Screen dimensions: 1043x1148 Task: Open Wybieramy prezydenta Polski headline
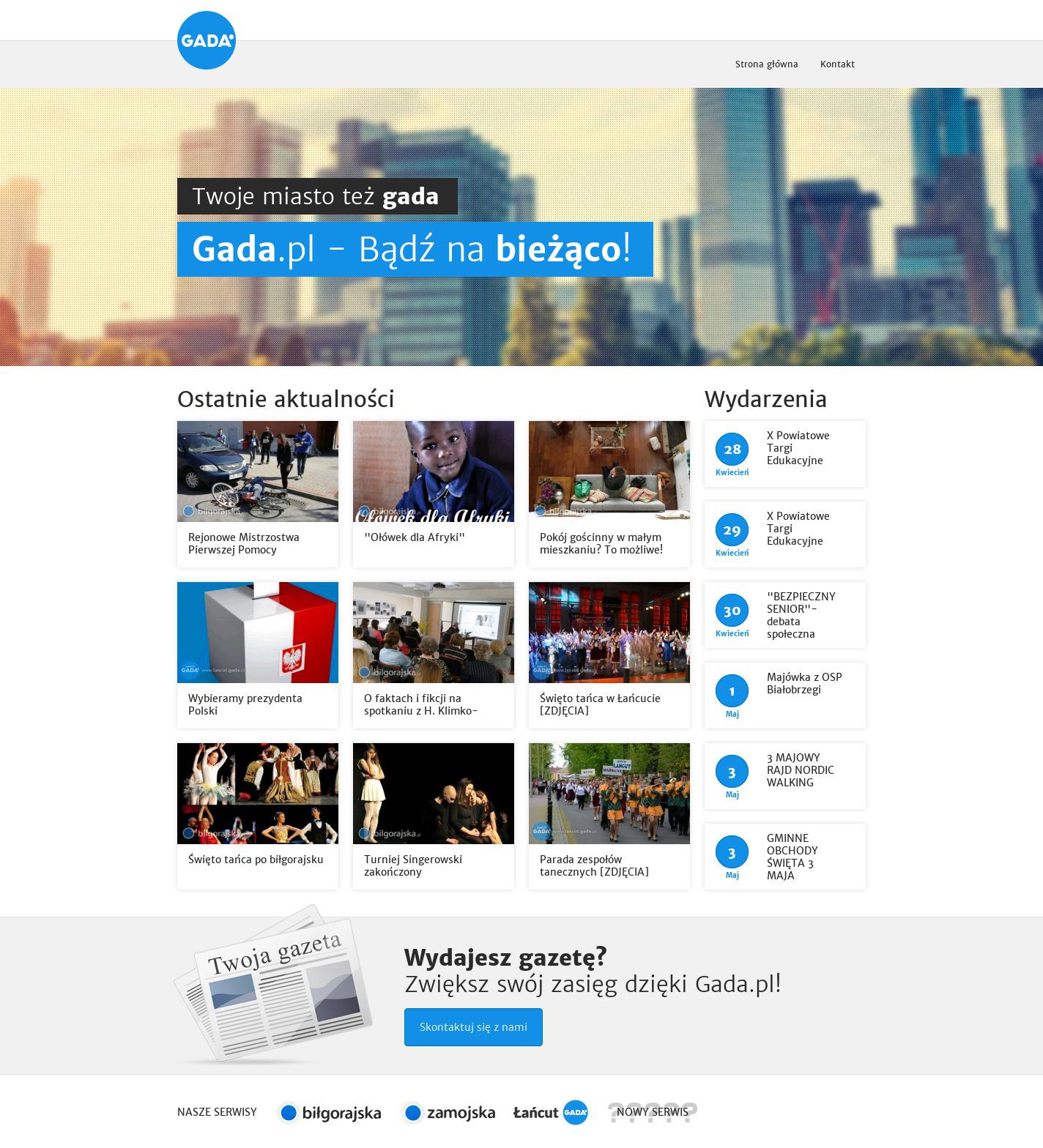pyautogui.click(x=245, y=704)
